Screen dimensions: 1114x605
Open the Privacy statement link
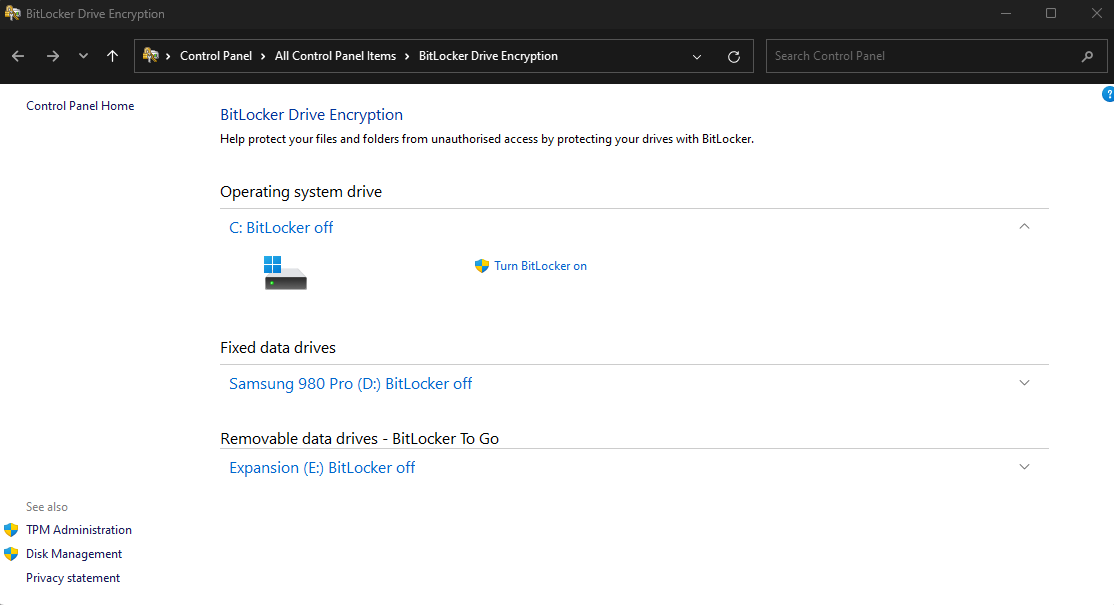click(72, 577)
